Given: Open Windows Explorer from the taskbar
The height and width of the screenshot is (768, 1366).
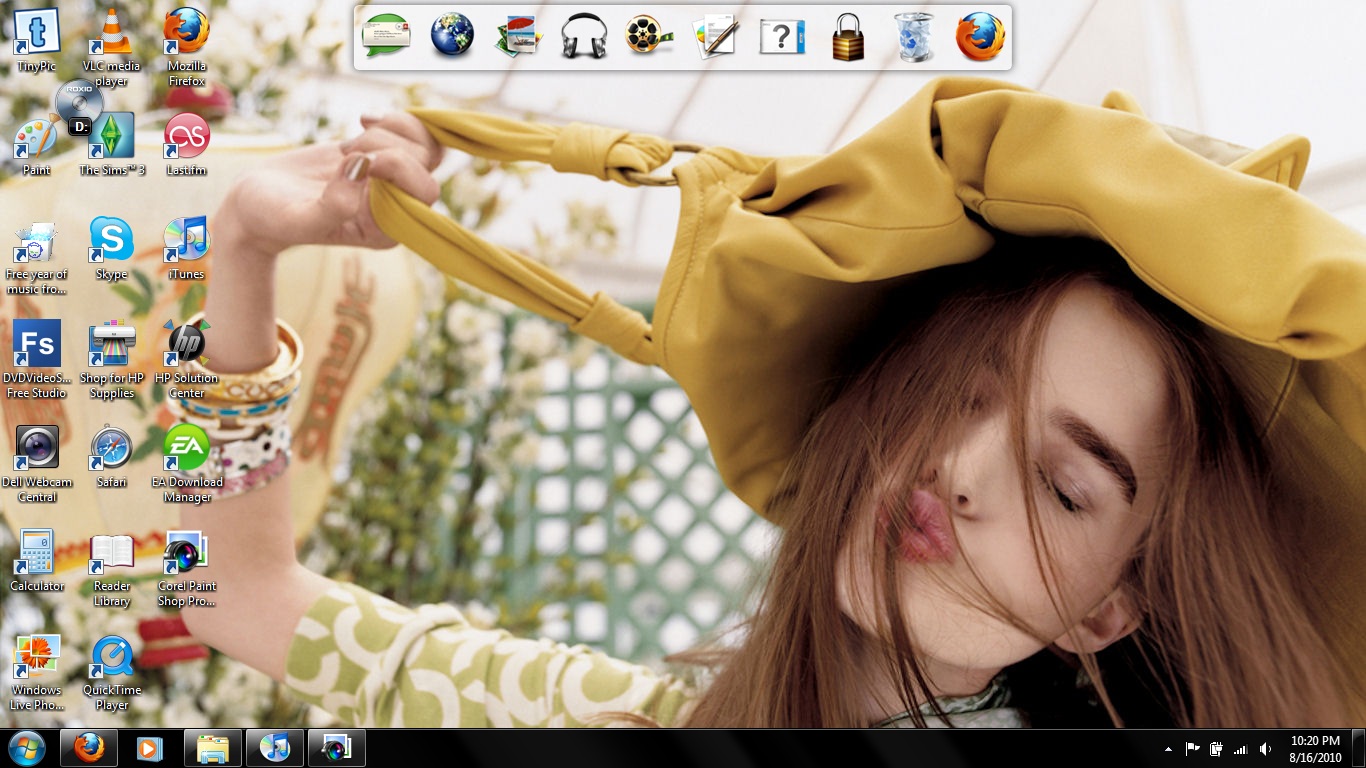Looking at the screenshot, I should [213, 748].
